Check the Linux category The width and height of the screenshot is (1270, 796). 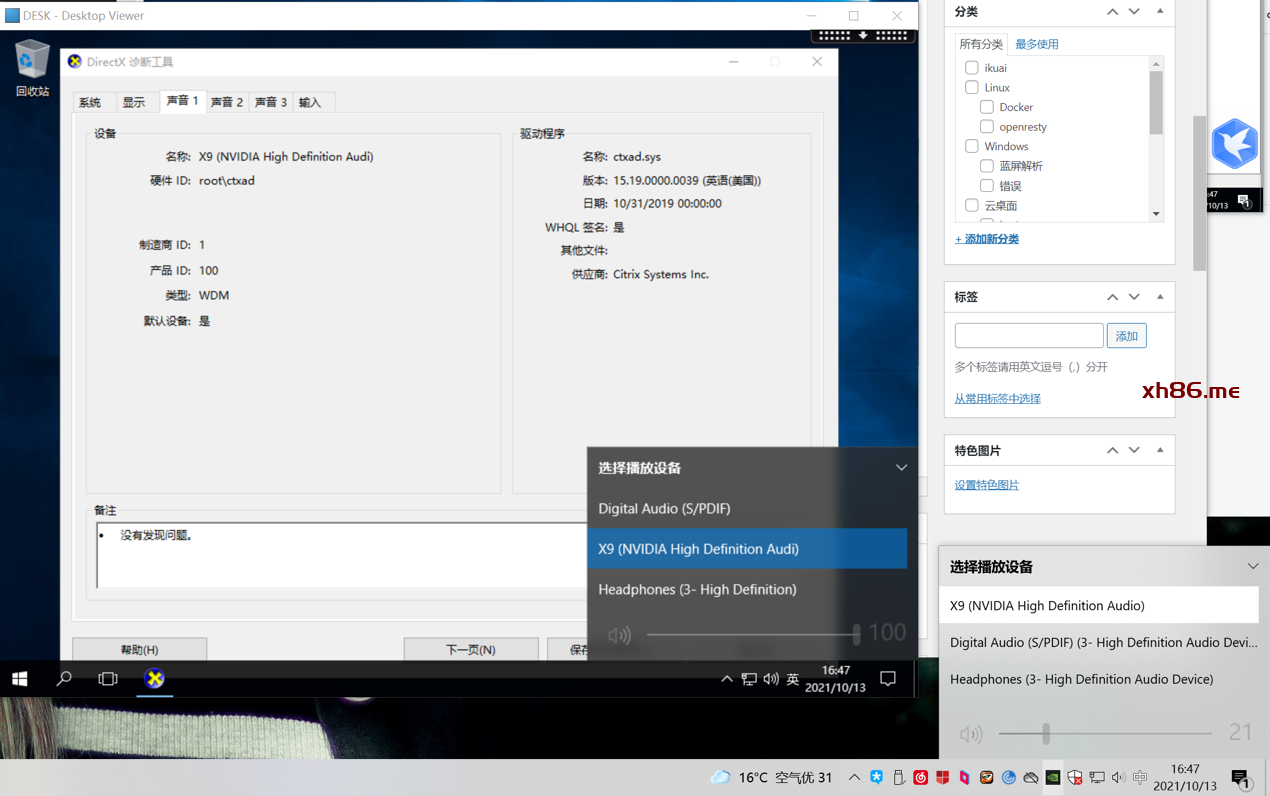tap(971, 87)
